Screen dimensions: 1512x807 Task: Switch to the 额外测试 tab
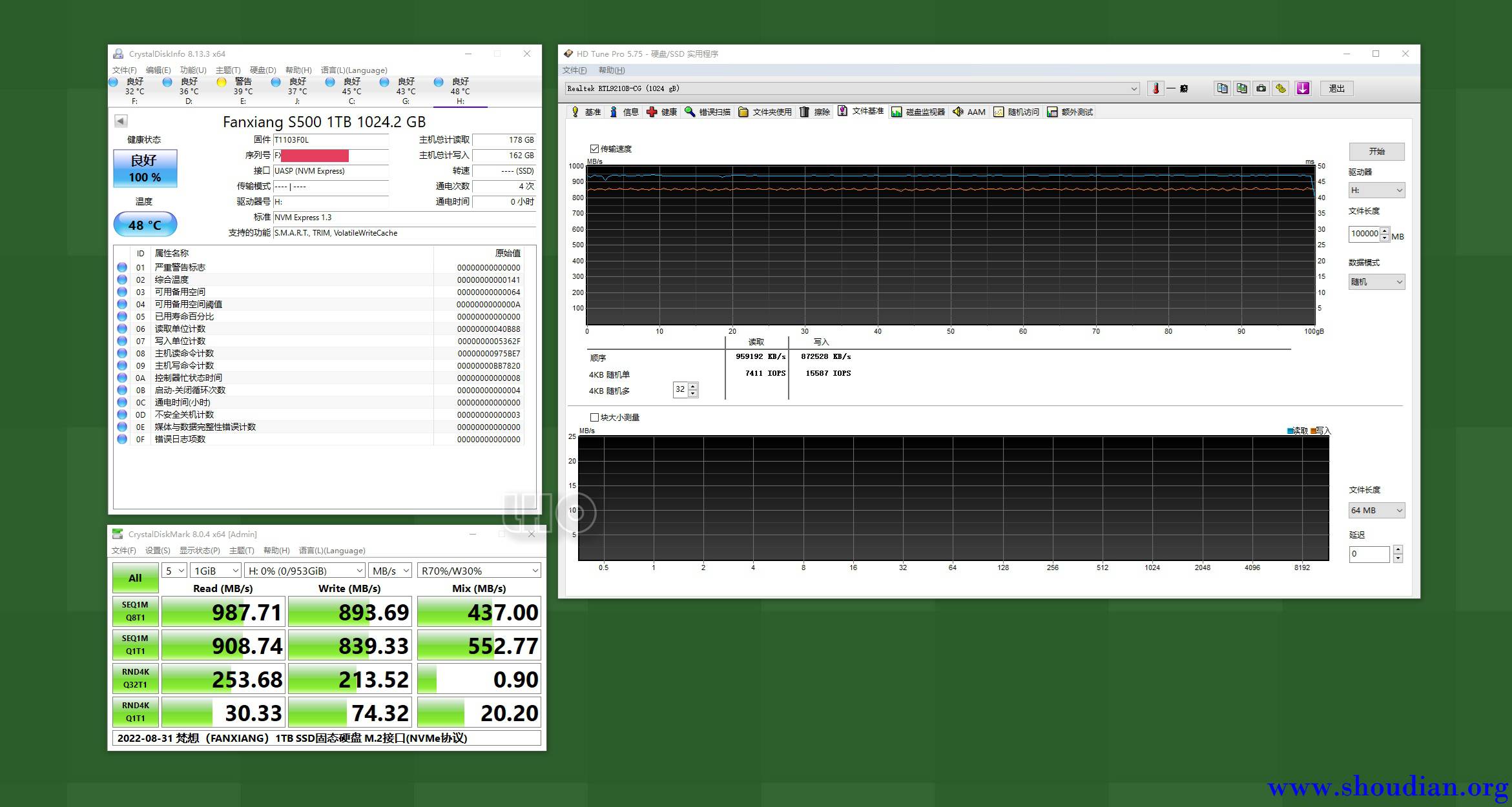pyautogui.click(x=1070, y=112)
